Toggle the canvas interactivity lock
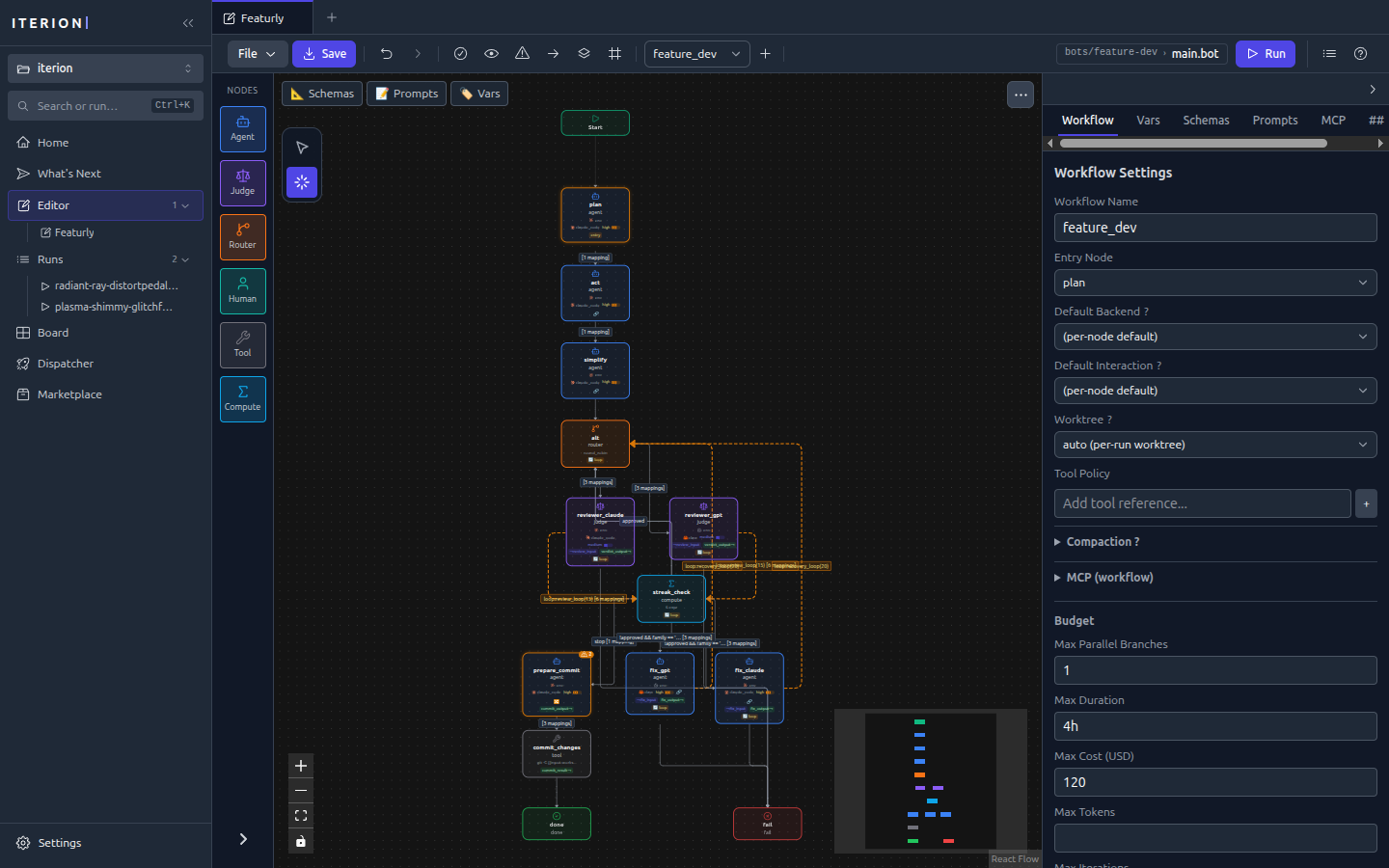This screenshot has height=868, width=1389. (301, 841)
